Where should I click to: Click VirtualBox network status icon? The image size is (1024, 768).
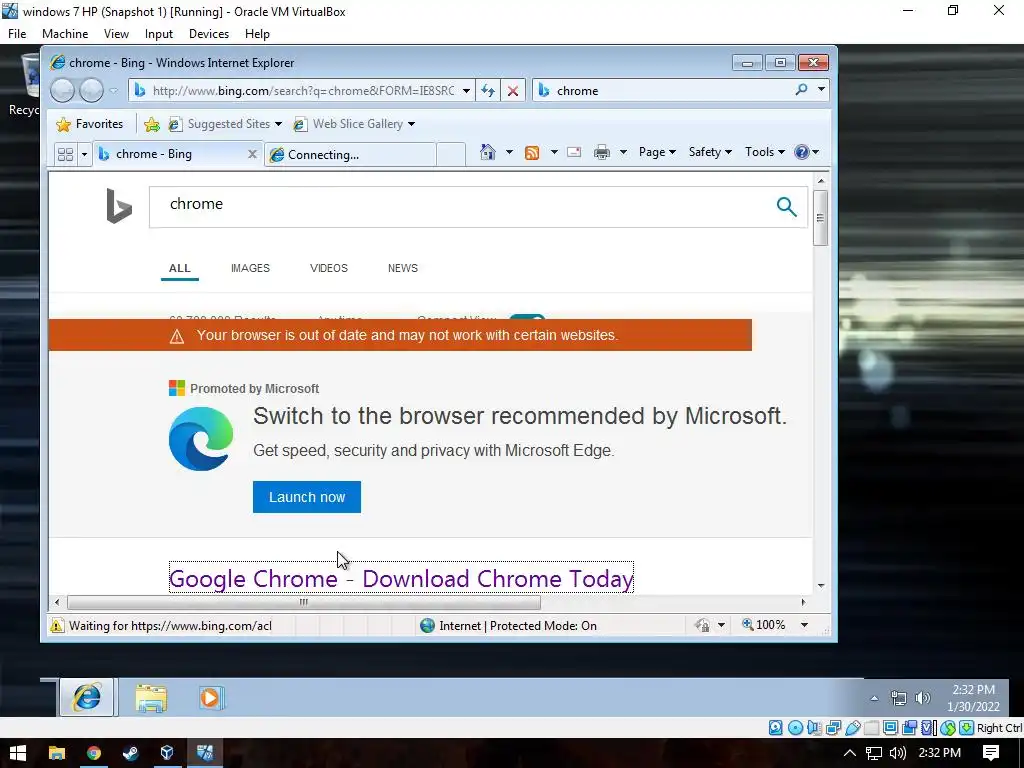833,728
